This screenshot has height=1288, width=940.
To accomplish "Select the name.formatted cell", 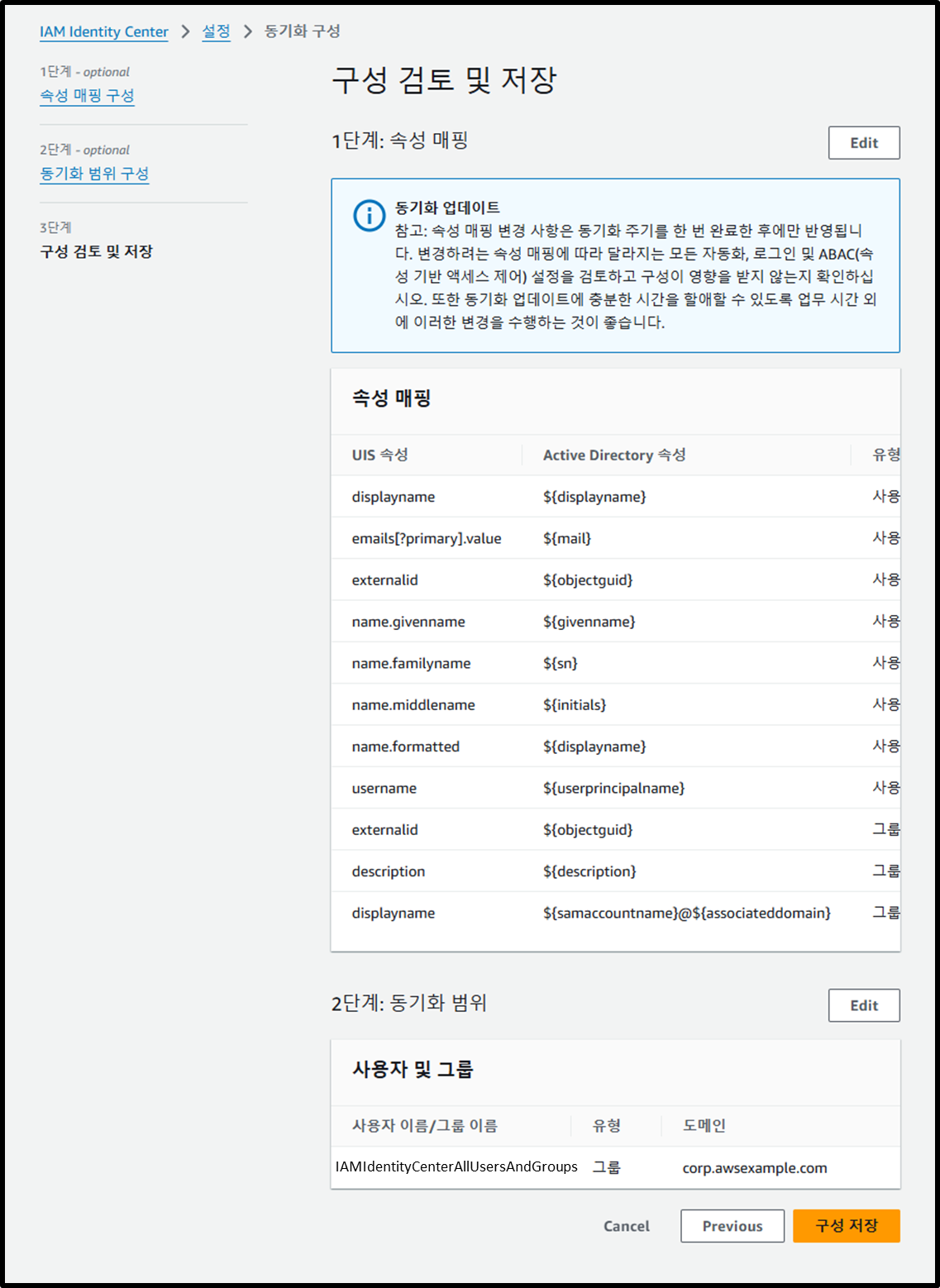I will tap(406, 747).
